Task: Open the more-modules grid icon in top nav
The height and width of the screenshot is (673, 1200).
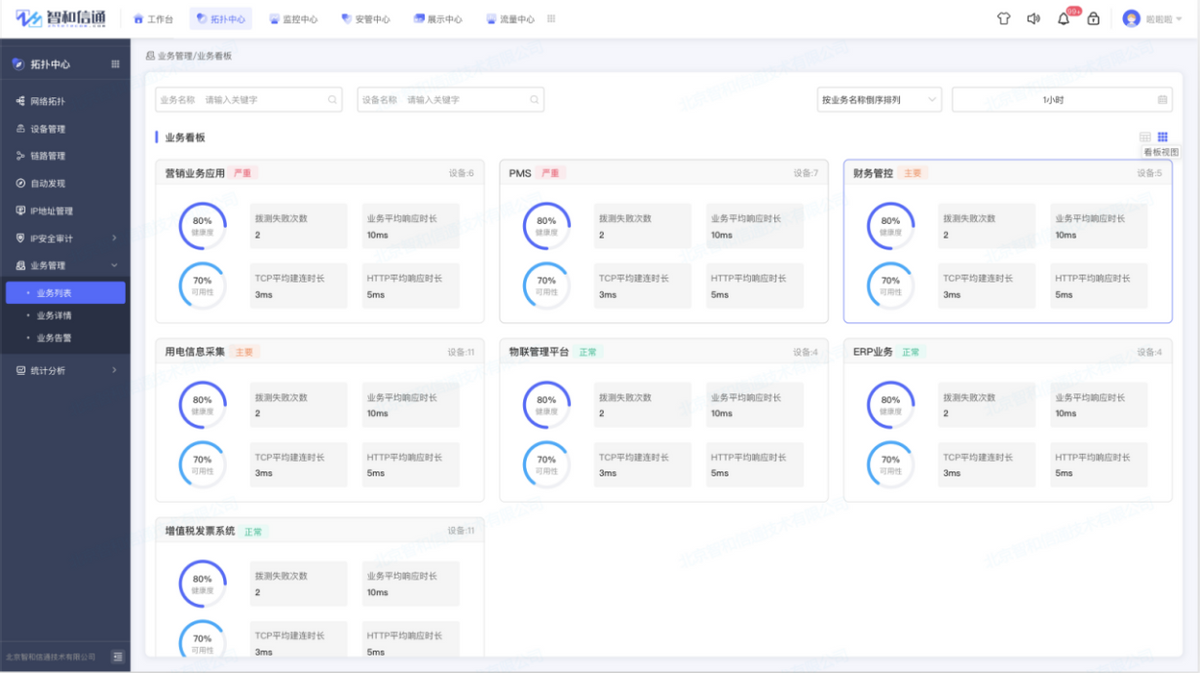Action: point(551,19)
